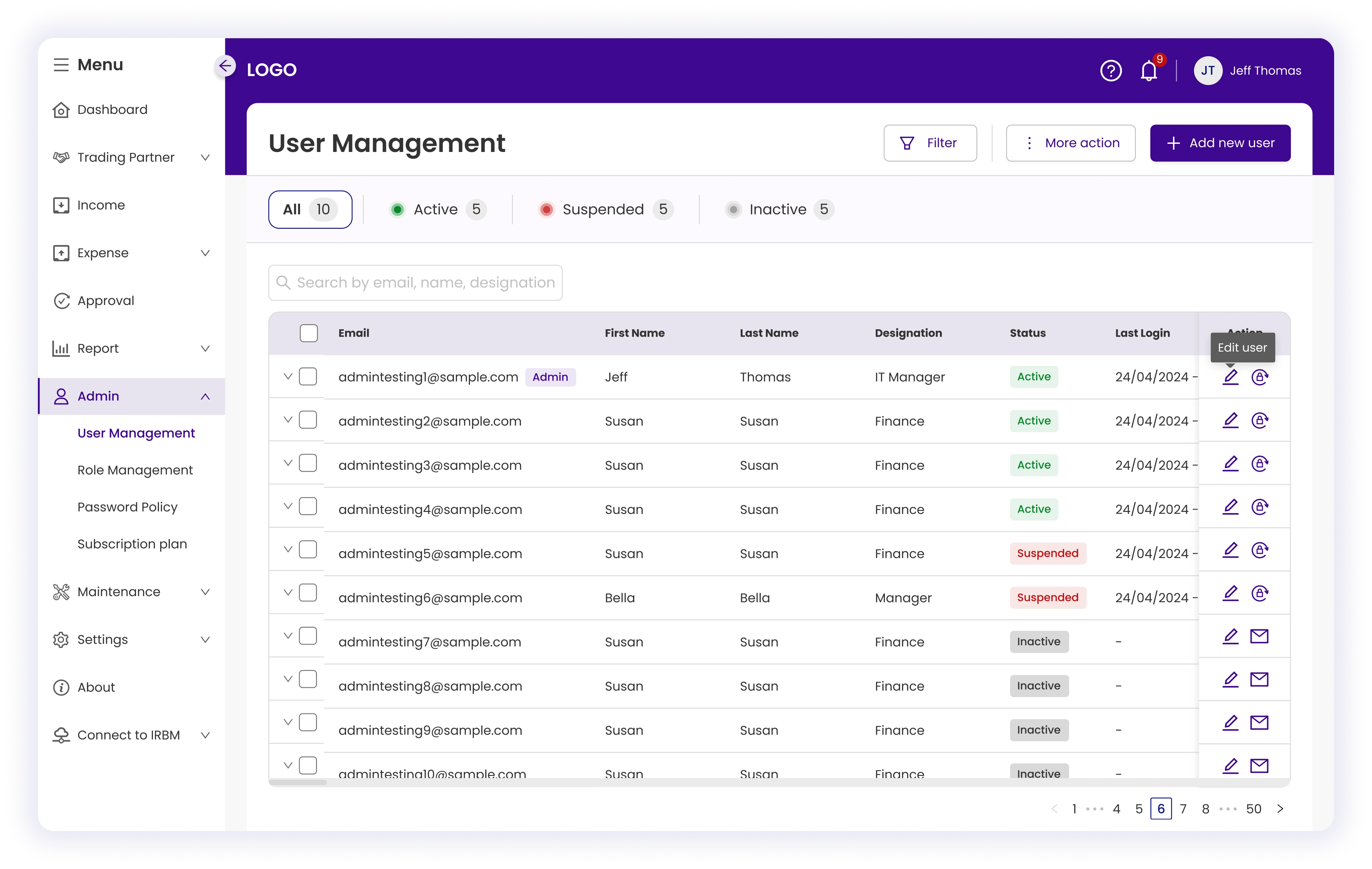Reset password for admintesting3@sample.com via lock icon

coord(1260,464)
